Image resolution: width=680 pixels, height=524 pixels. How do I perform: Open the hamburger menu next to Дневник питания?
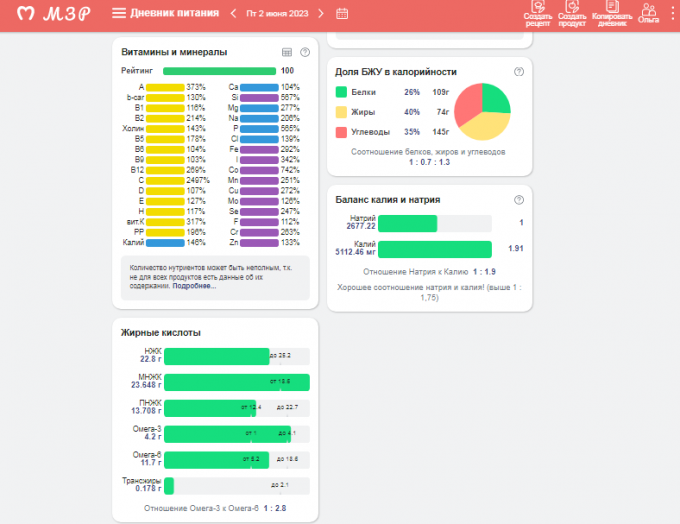pyautogui.click(x=119, y=14)
